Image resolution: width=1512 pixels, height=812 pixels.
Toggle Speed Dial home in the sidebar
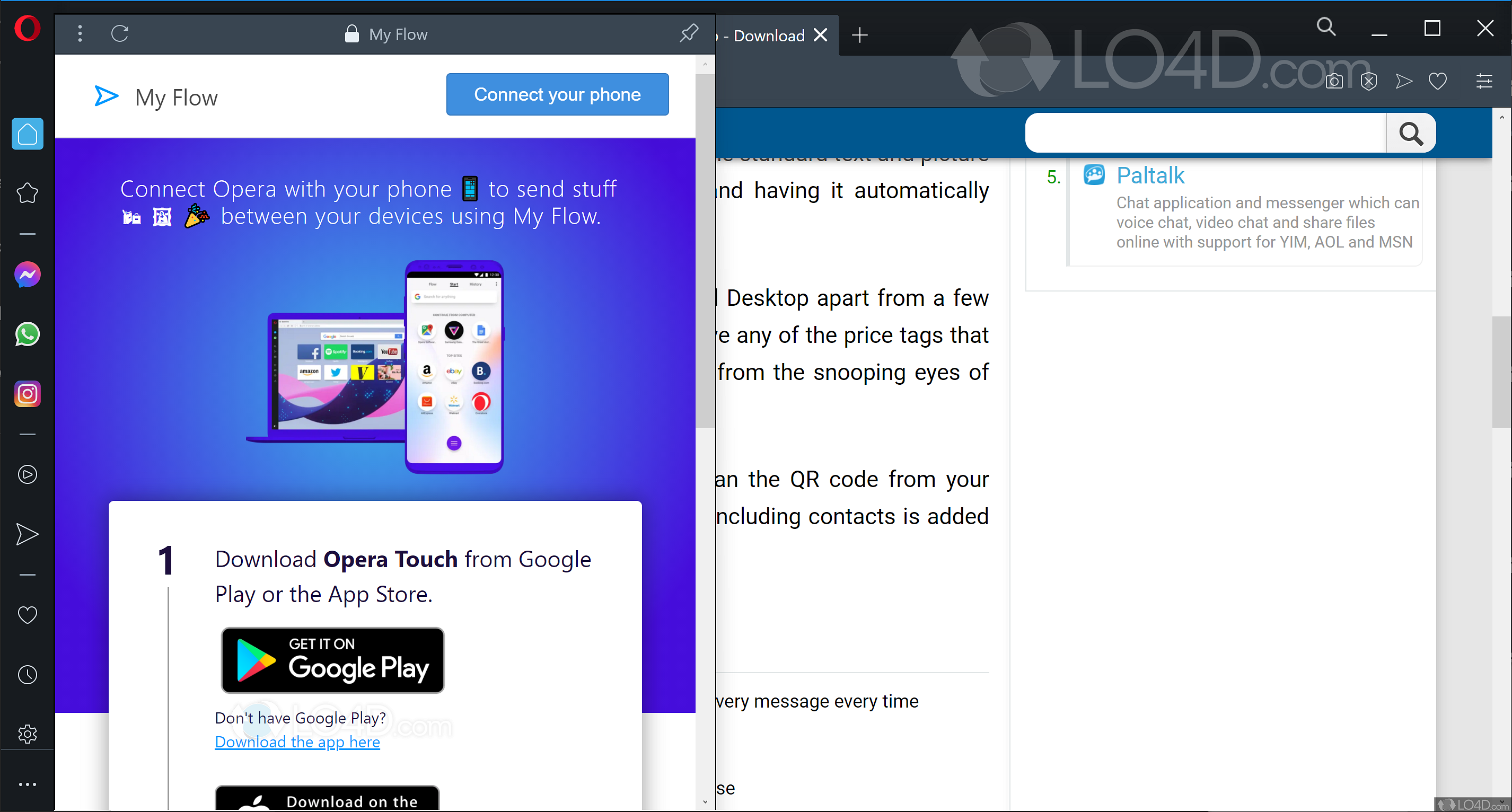pyautogui.click(x=27, y=134)
